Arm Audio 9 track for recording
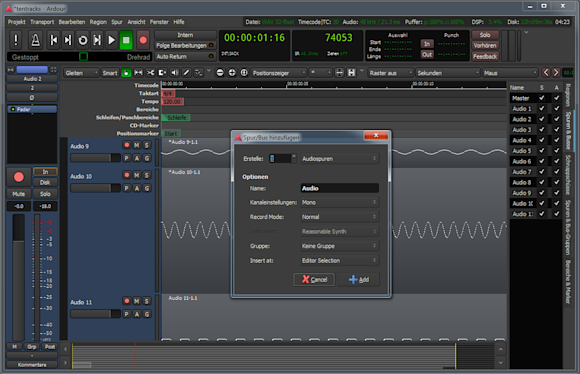Screen dimensions: 580x374 tap(127, 145)
